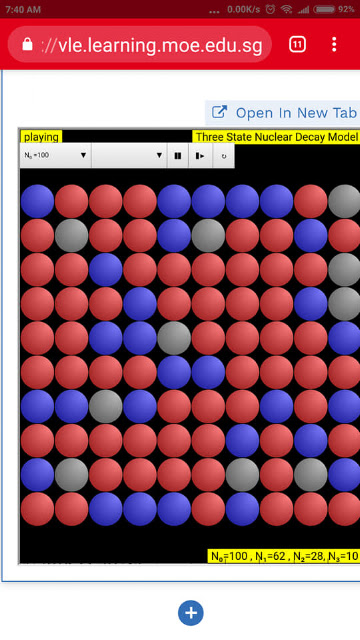Open the browser three-dot menu
The width and height of the screenshot is (360, 640).
(334, 44)
